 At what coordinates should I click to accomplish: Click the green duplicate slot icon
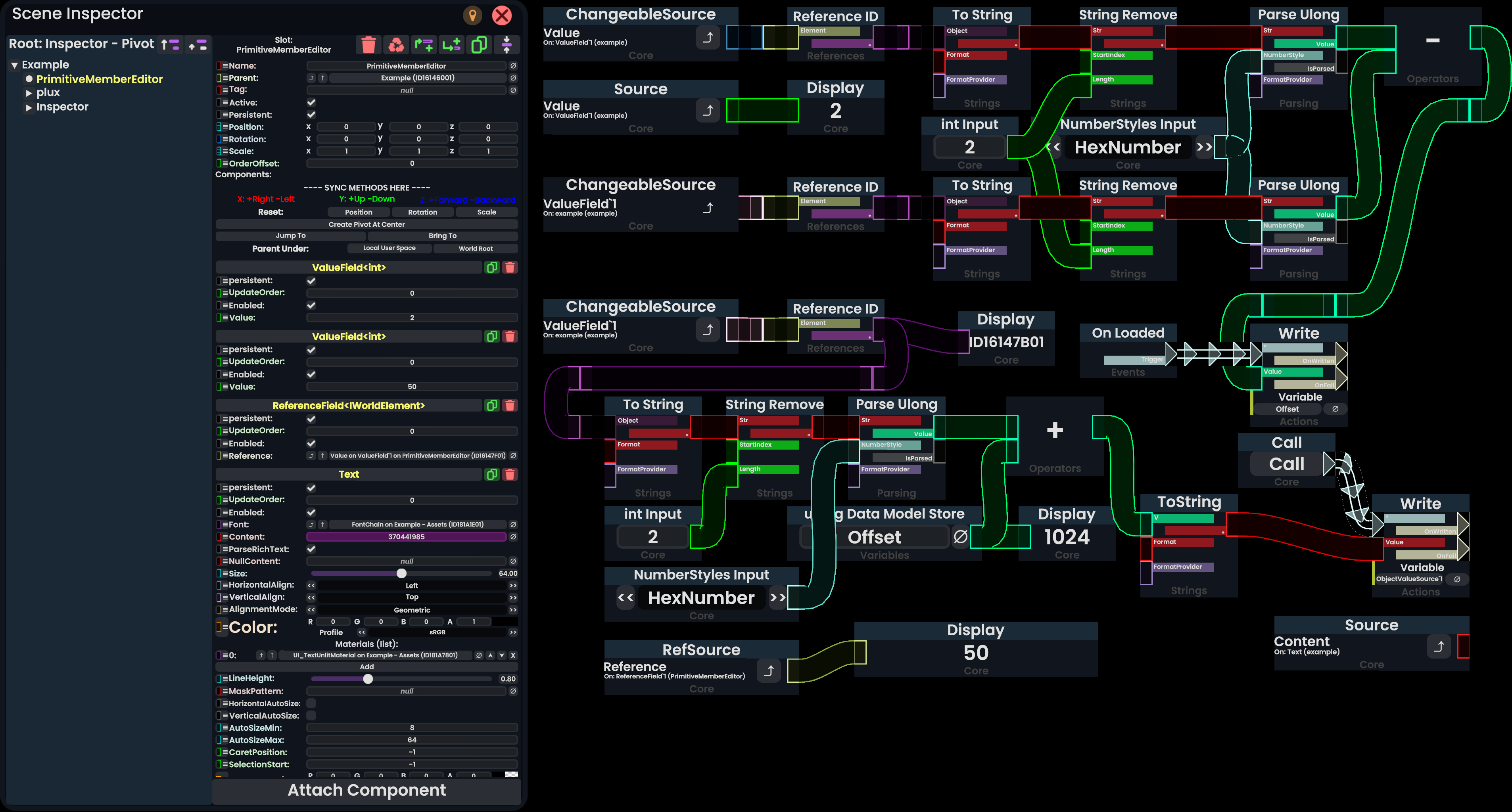point(479,44)
